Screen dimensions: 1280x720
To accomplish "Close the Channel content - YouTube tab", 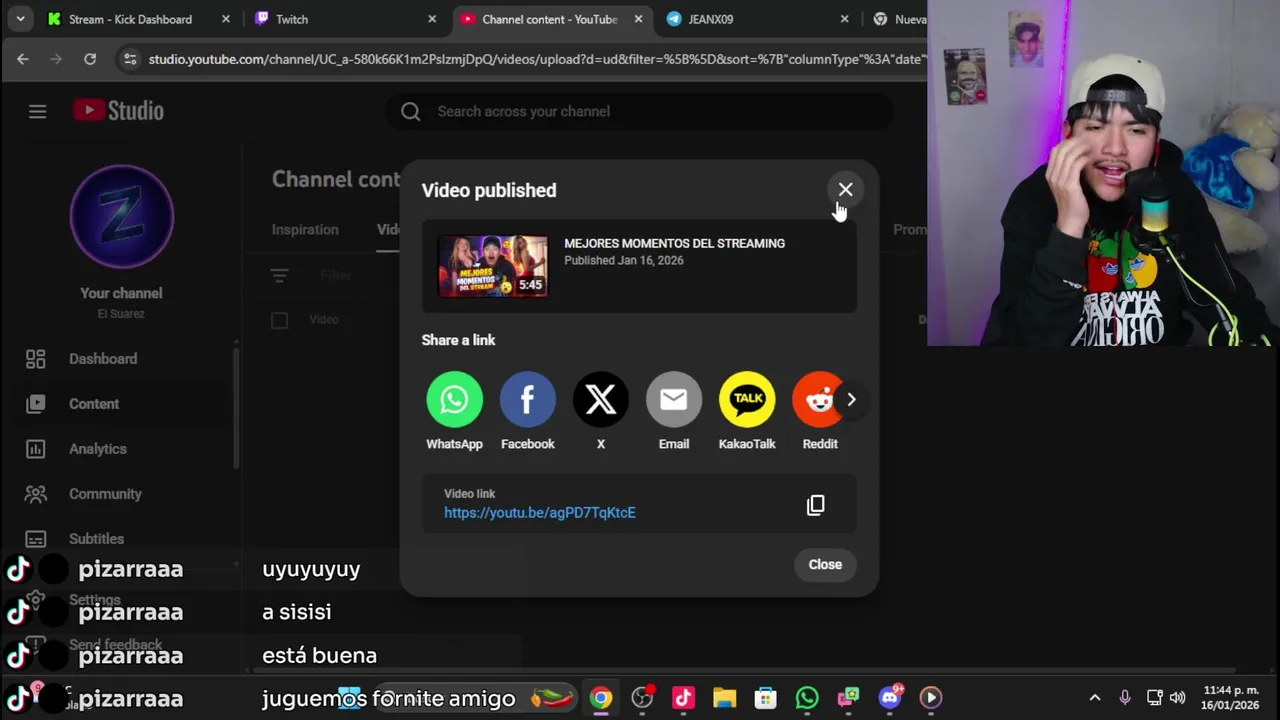I will (638, 19).
